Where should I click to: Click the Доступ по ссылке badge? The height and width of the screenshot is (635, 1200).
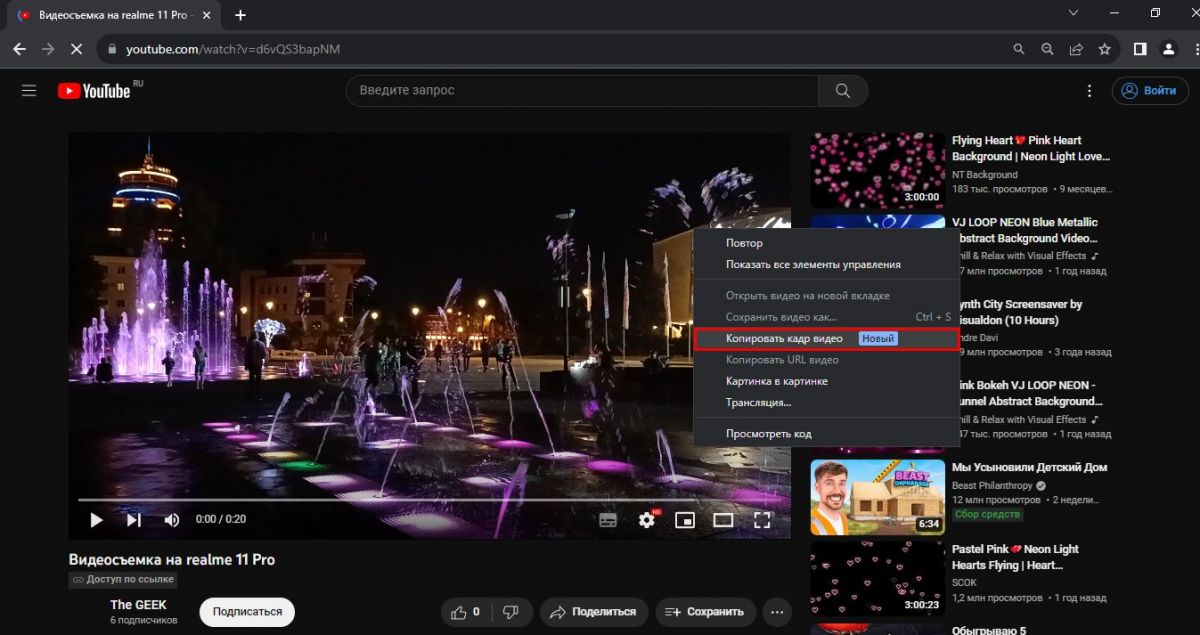pyautogui.click(x=122, y=579)
